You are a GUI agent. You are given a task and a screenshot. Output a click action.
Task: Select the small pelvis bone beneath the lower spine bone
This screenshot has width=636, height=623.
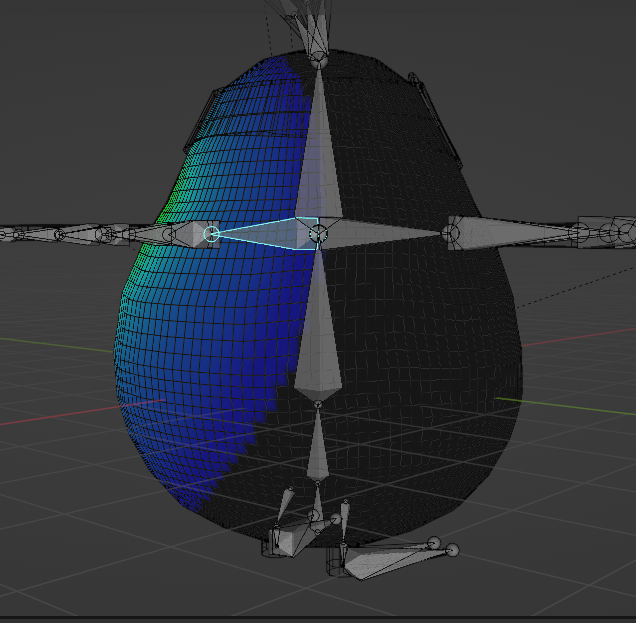coord(318,444)
